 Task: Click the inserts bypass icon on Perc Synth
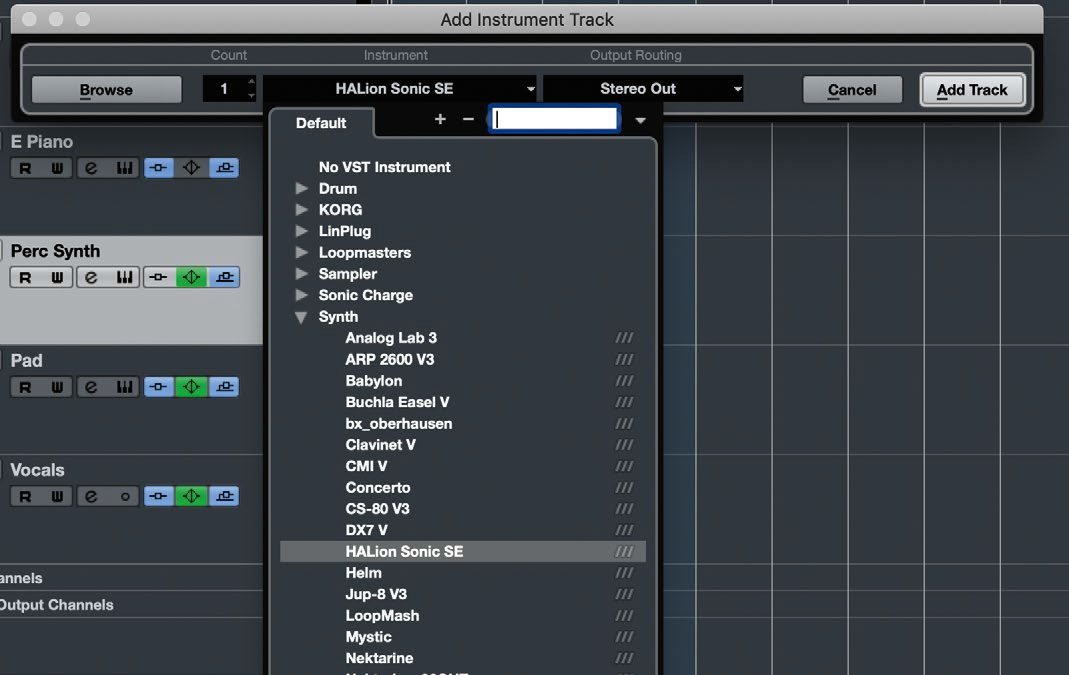pos(159,278)
